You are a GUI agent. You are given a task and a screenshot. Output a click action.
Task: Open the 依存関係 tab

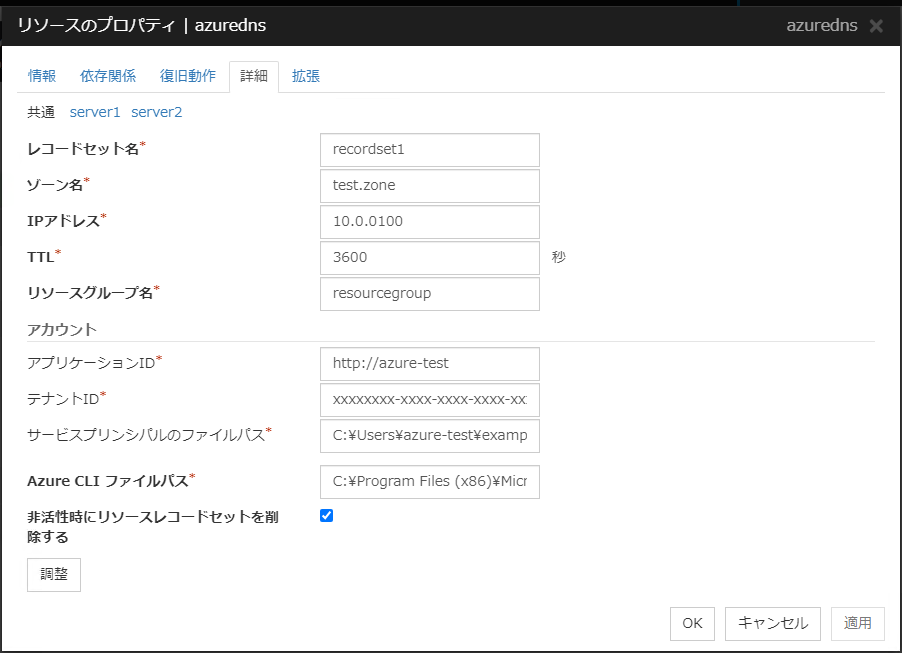pyautogui.click(x=107, y=75)
